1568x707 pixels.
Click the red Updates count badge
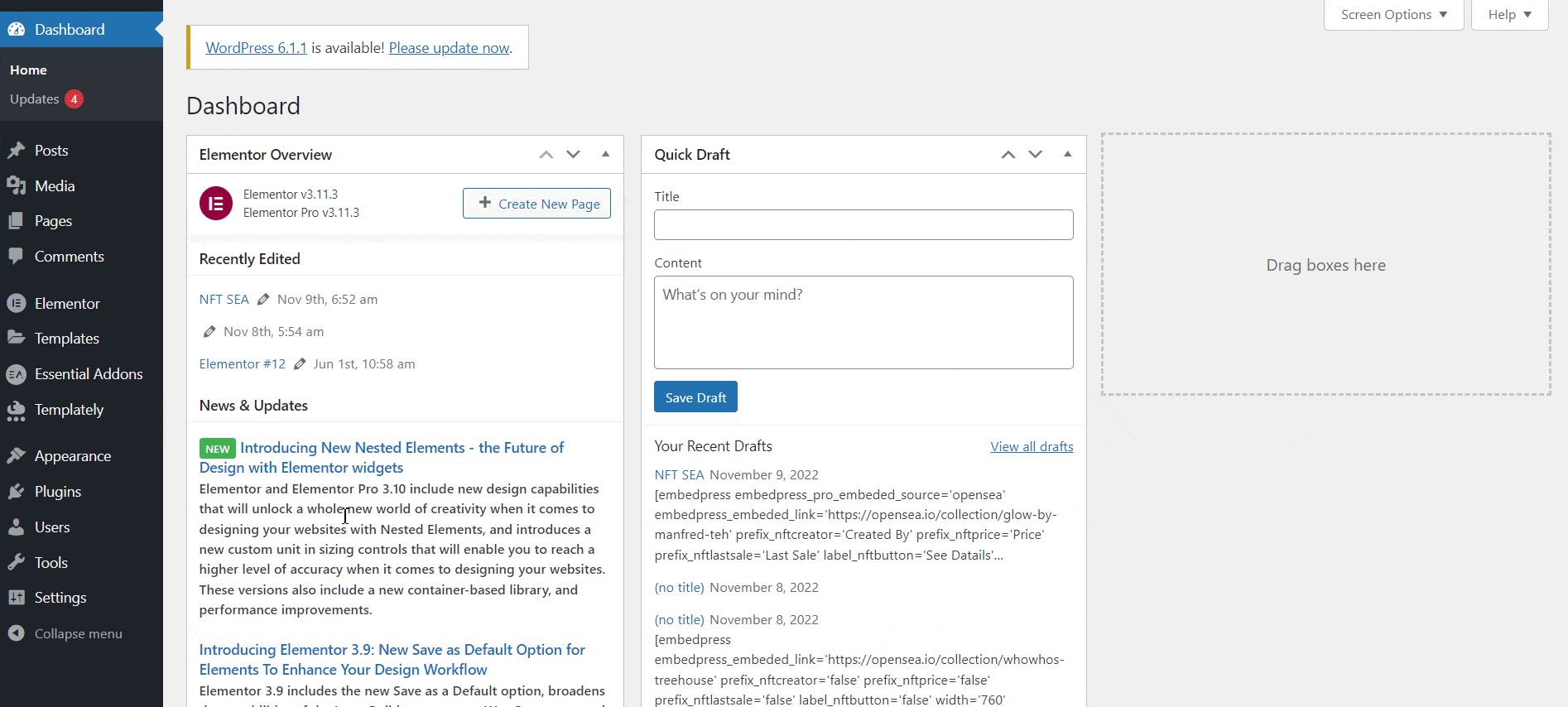74,99
